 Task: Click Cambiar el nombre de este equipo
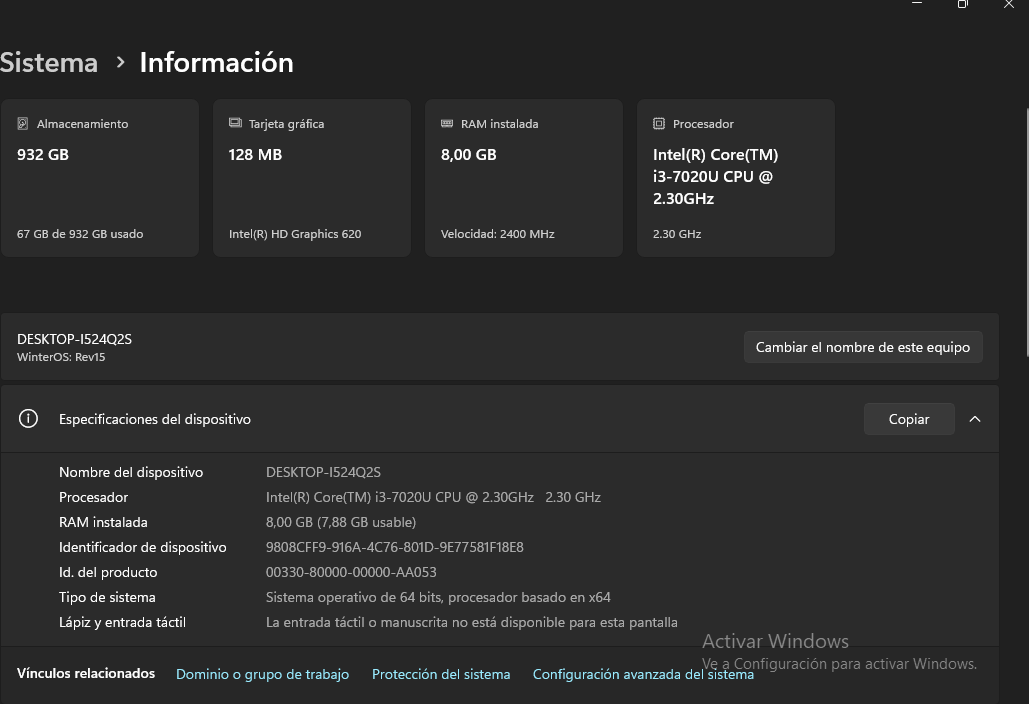tap(863, 347)
